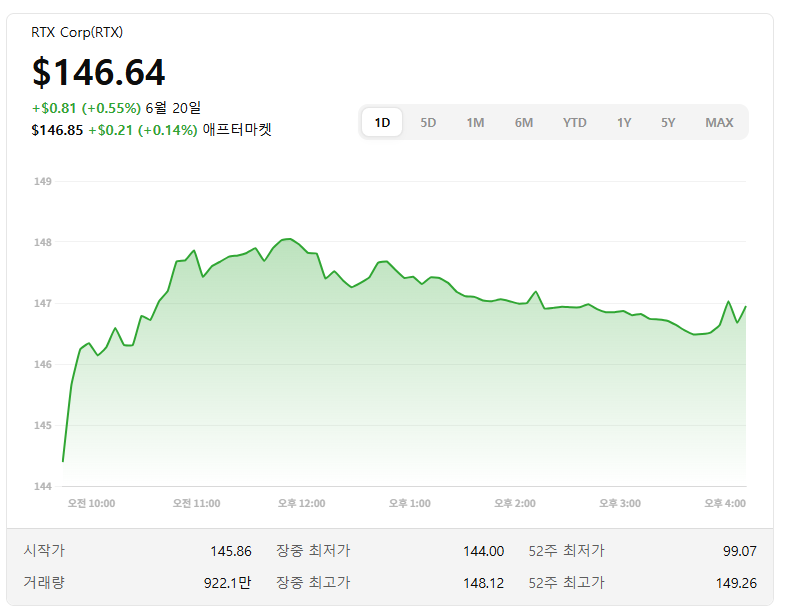Switch chart to 1M range
The image size is (786, 614).
coord(475,122)
